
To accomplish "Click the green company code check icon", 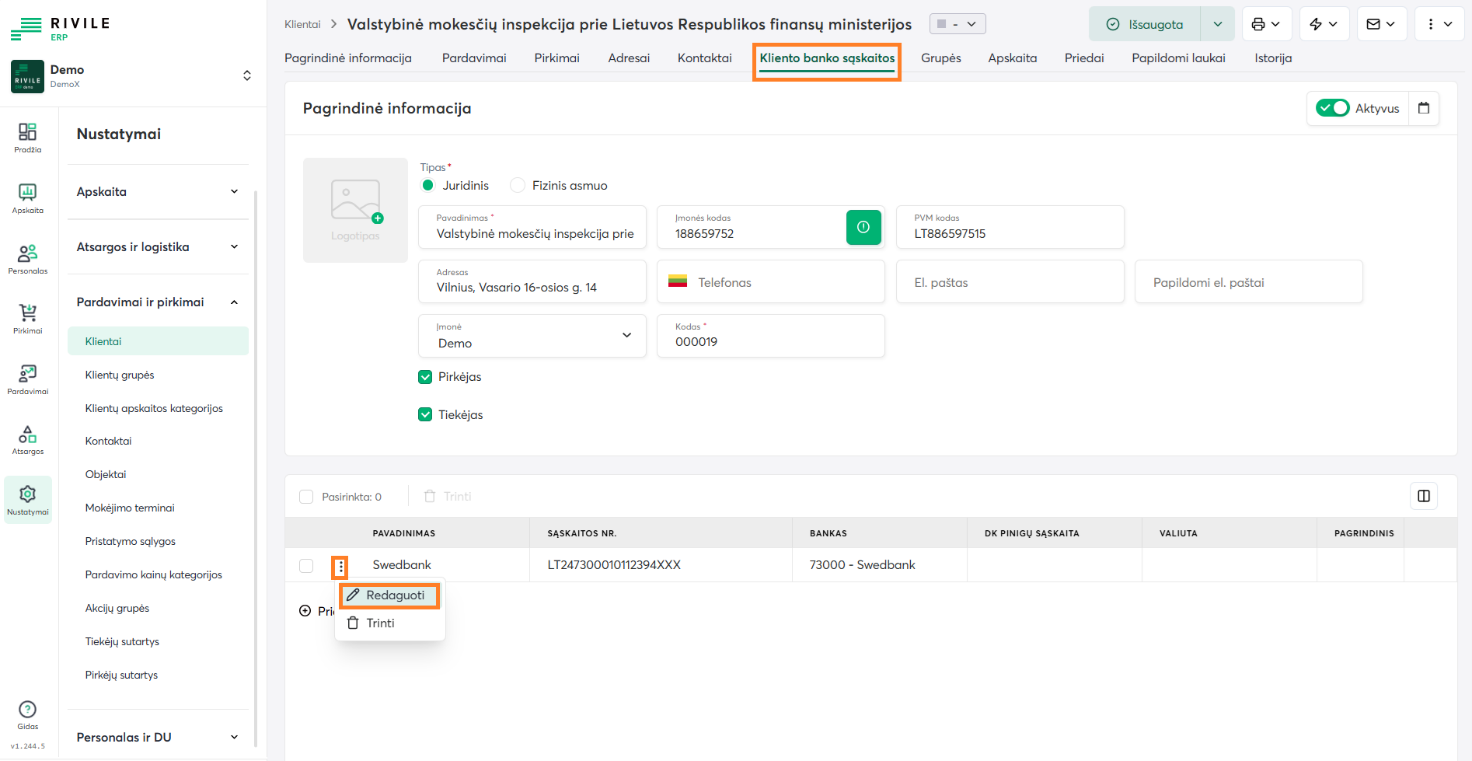I will point(862,227).
